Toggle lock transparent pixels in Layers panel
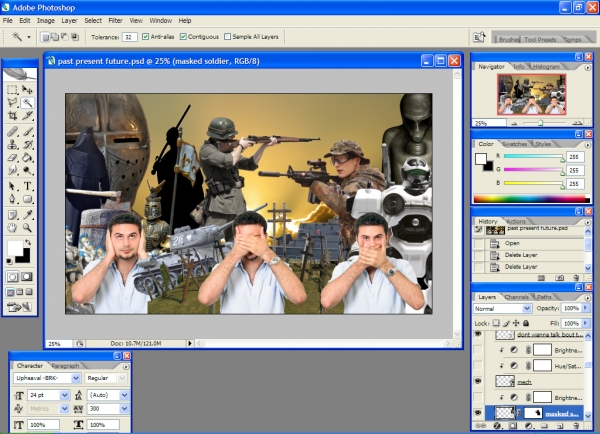Screen dimensions: 600x434 click(x=496, y=323)
